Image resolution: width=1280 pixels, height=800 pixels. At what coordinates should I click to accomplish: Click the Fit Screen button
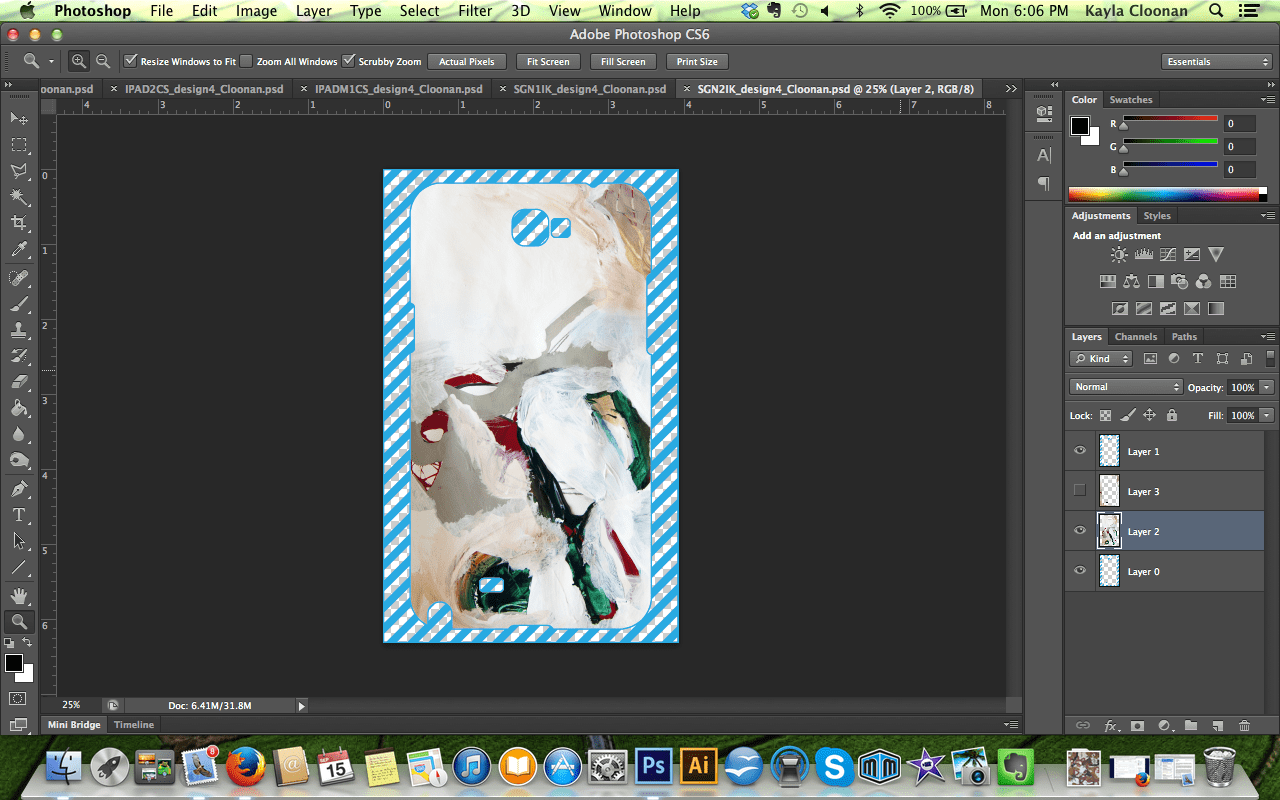click(548, 62)
